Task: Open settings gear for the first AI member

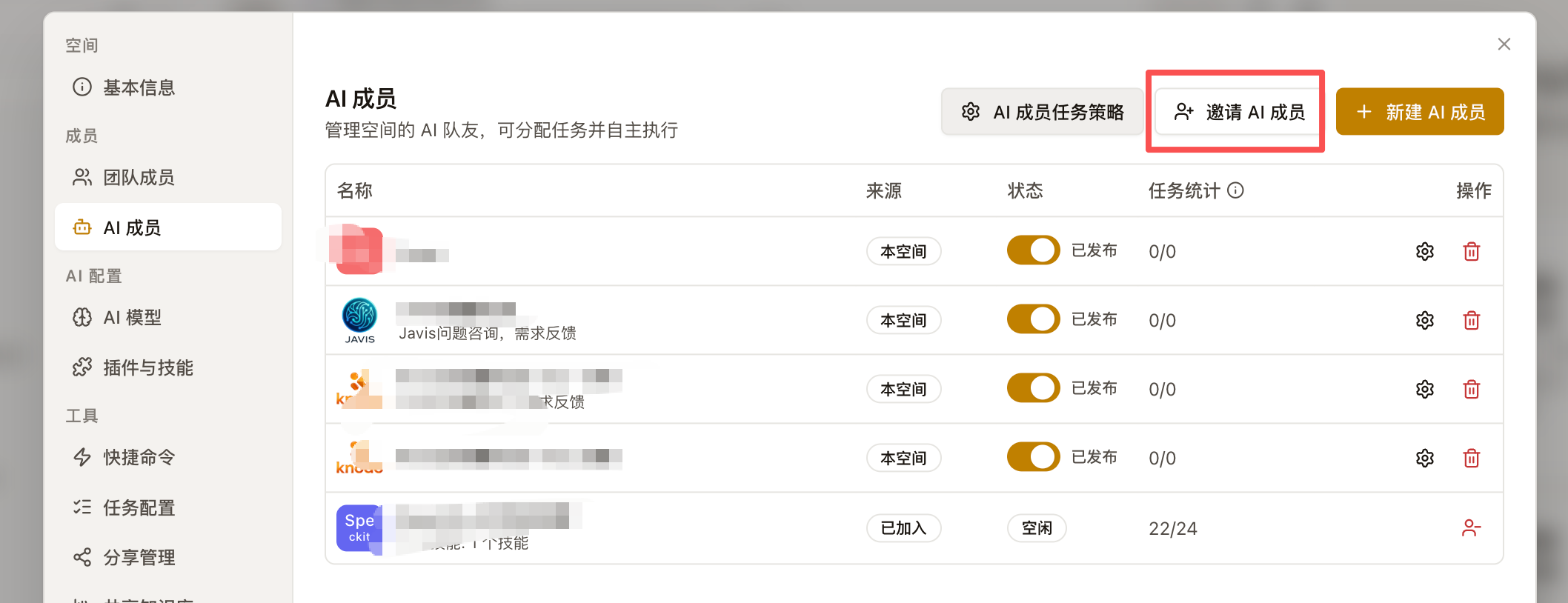Action: click(1424, 251)
